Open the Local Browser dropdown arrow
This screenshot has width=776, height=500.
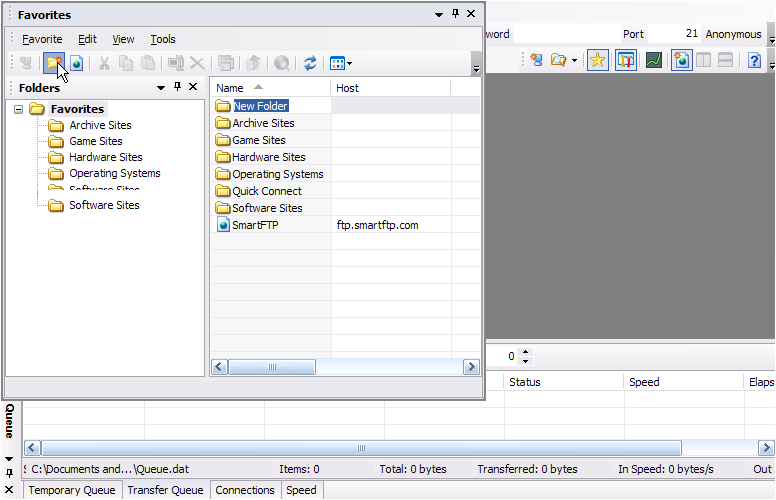tap(574, 60)
